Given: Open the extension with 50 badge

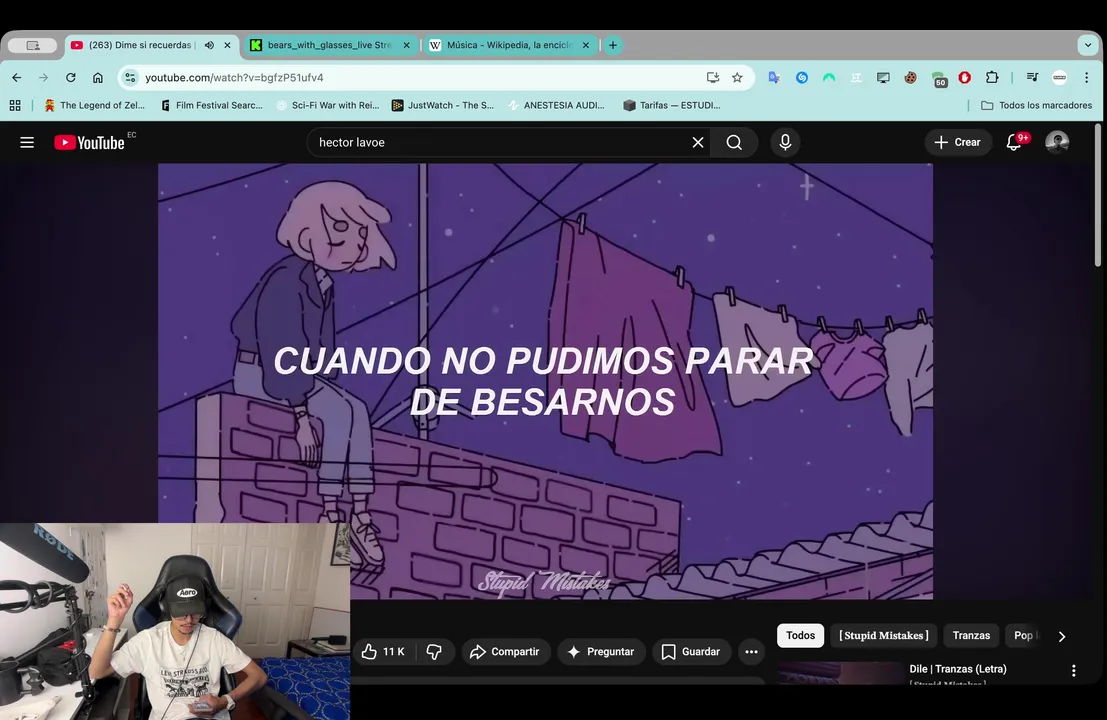Looking at the screenshot, I should click(938, 78).
